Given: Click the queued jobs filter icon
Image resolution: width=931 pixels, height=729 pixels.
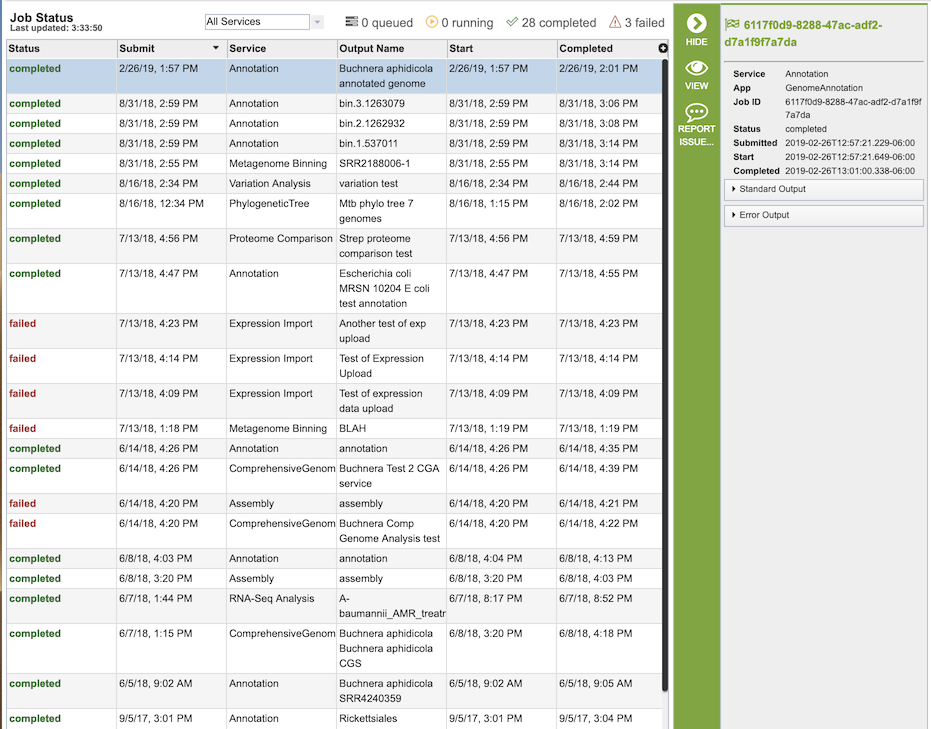Looking at the screenshot, I should click(x=352, y=22).
